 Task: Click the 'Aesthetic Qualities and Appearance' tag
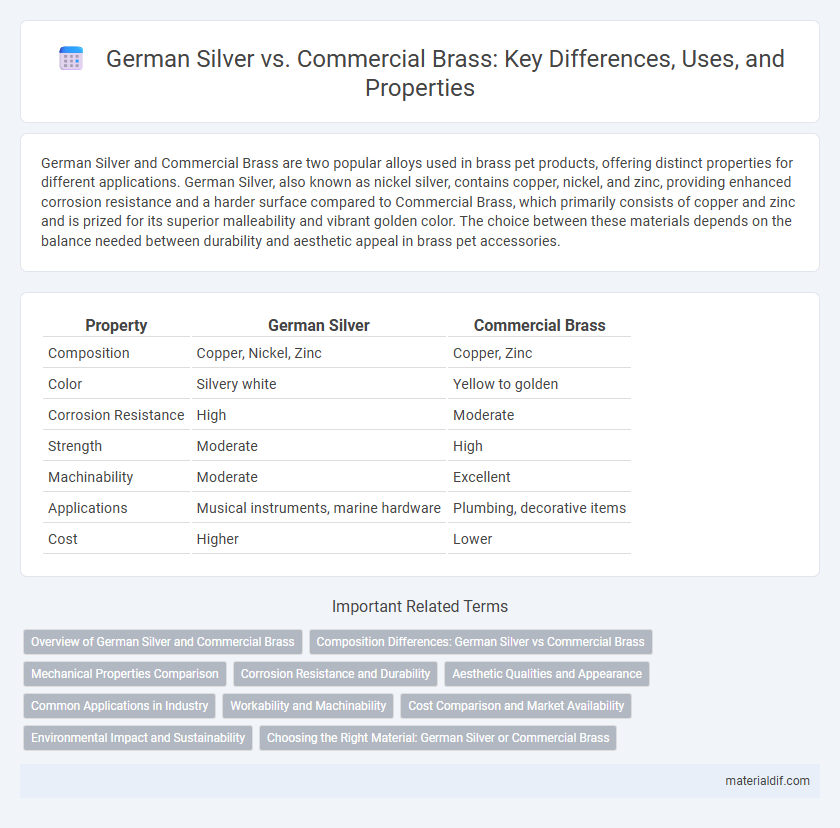pyautogui.click(x=547, y=674)
